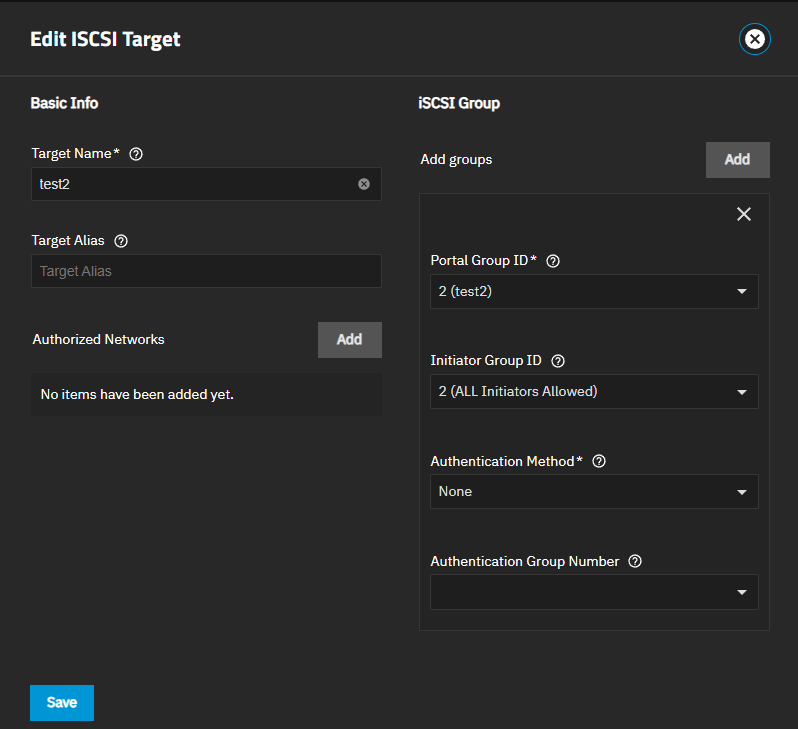Open the Portal Group ID dropdown
Screen dimensions: 798x729
(594, 292)
